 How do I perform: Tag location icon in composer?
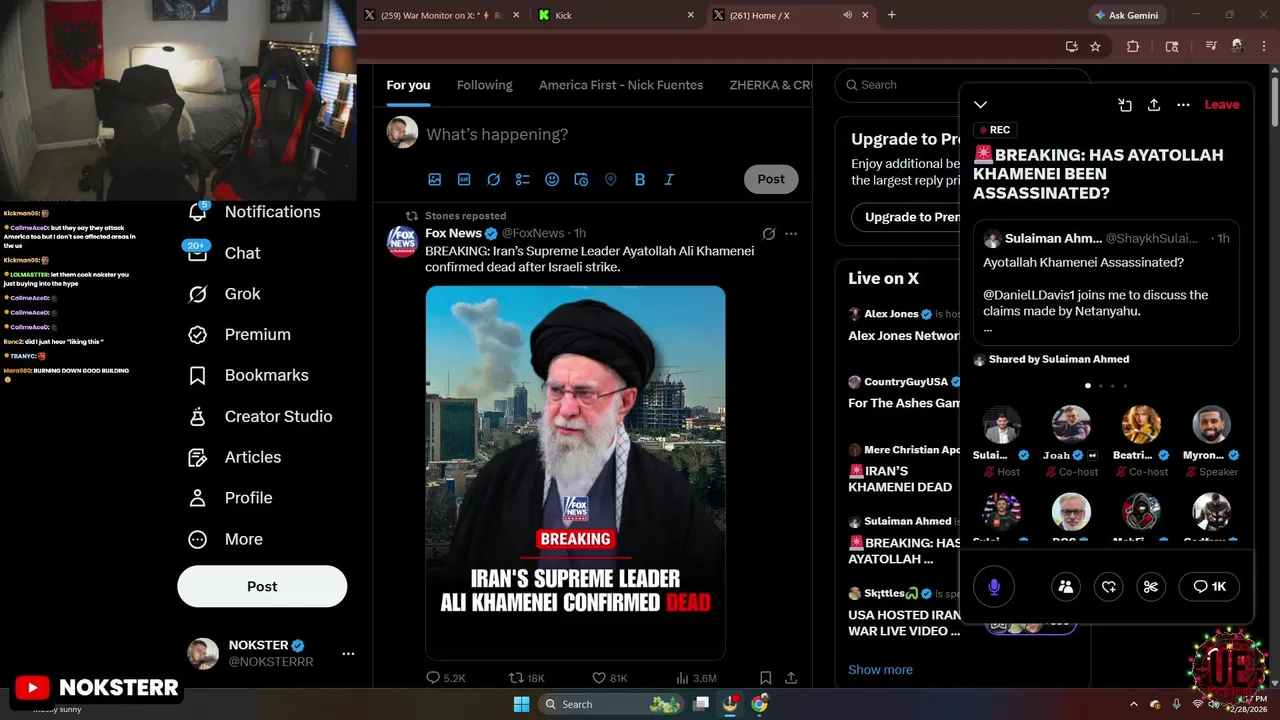610,179
